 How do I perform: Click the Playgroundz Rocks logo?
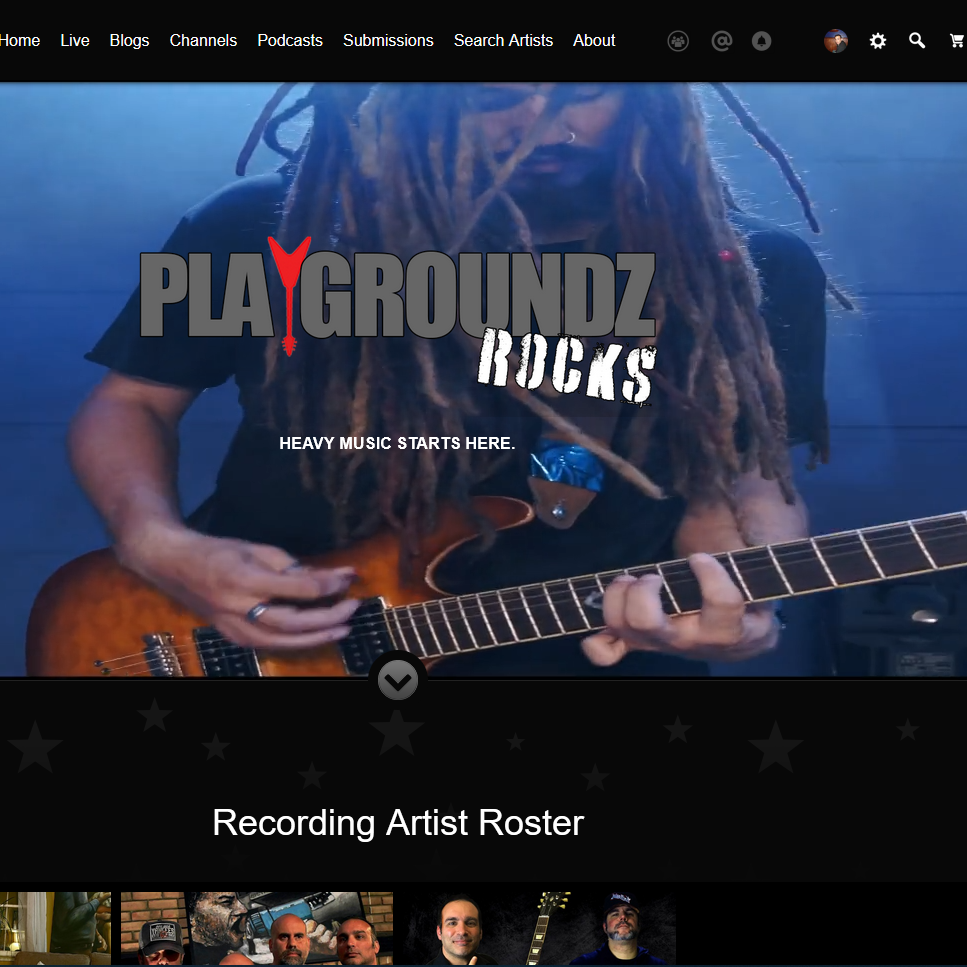pyautogui.click(x=398, y=320)
